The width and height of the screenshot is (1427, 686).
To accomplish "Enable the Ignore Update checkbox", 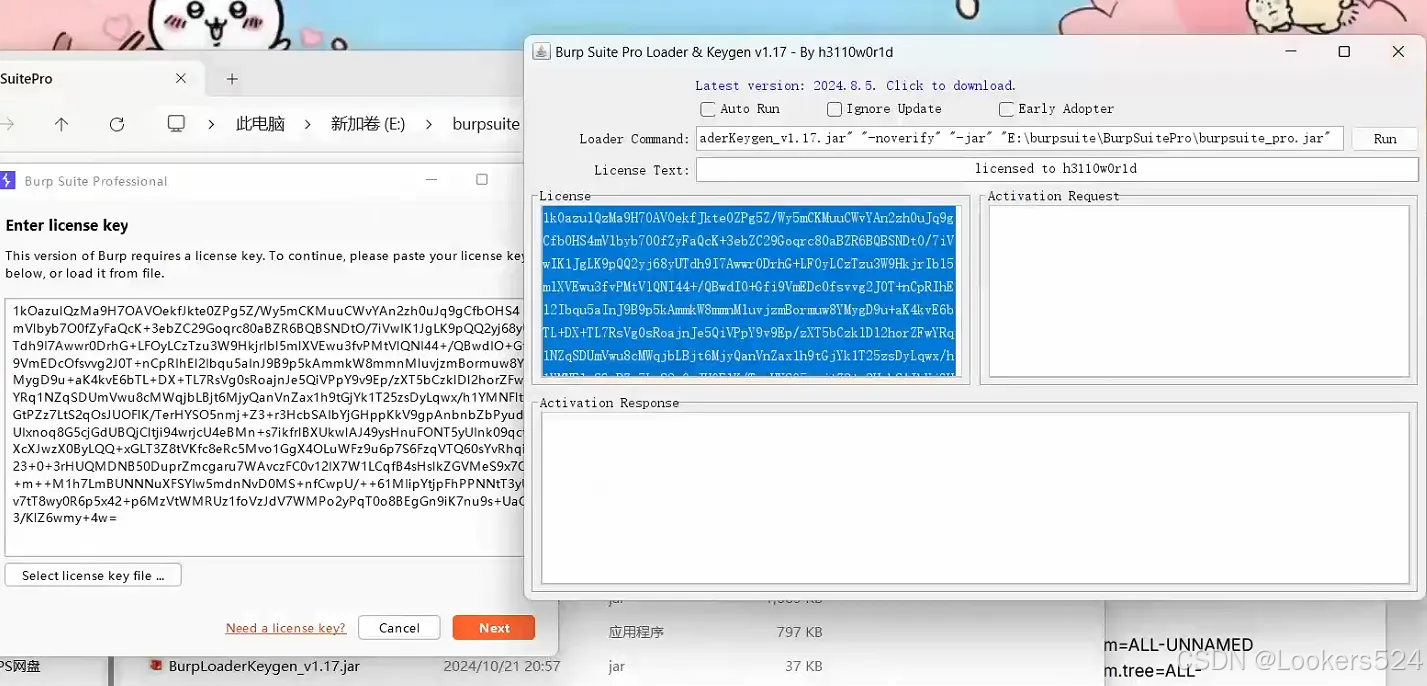I will coord(834,109).
